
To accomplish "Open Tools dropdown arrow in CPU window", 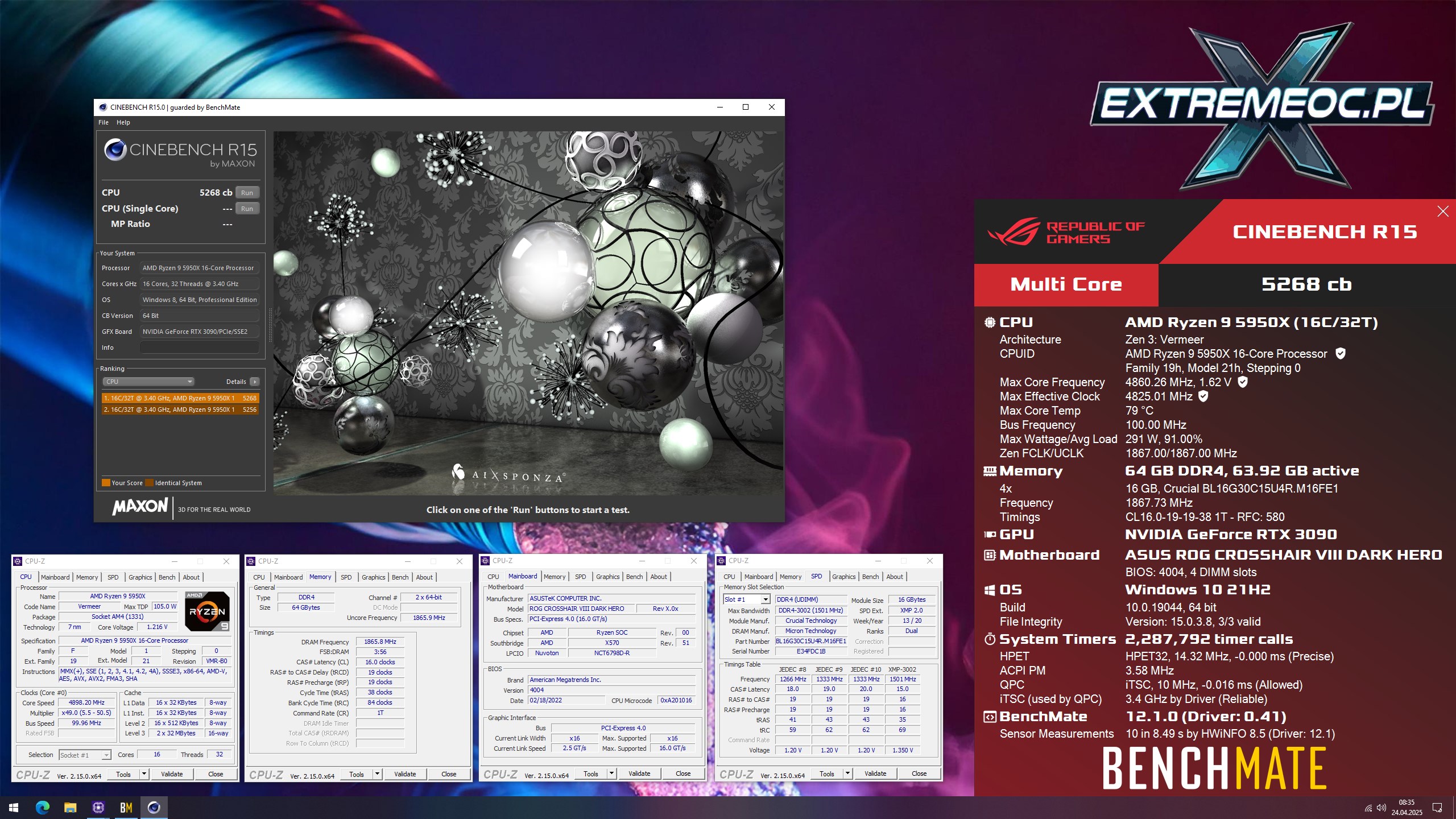I will [x=144, y=774].
